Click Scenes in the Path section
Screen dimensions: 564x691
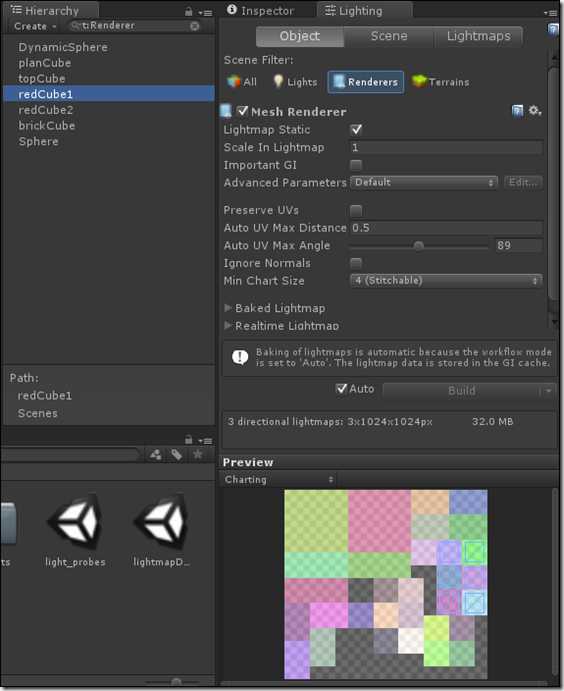point(37,413)
